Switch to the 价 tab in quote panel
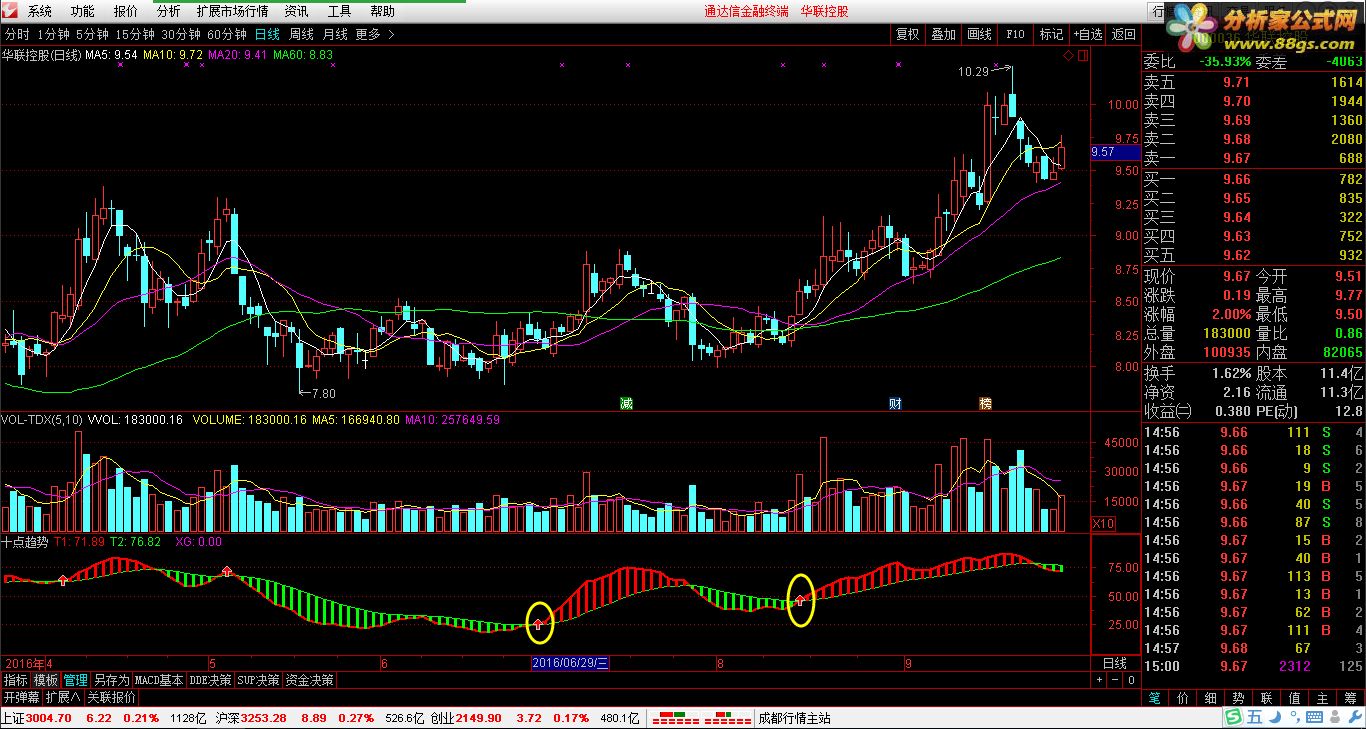Screen dimensions: 1366x729 (x=1182, y=698)
